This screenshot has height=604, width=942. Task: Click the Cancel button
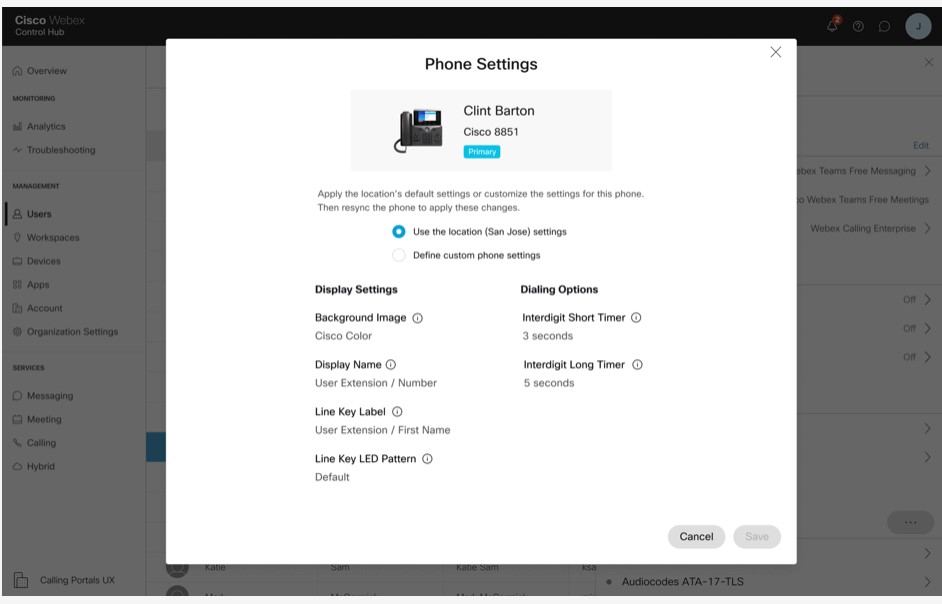pyautogui.click(x=696, y=537)
